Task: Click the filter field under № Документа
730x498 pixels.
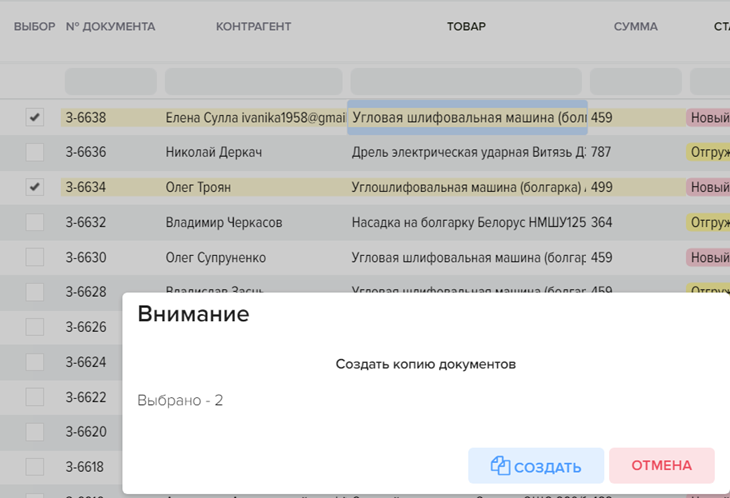Action: (x=110, y=81)
